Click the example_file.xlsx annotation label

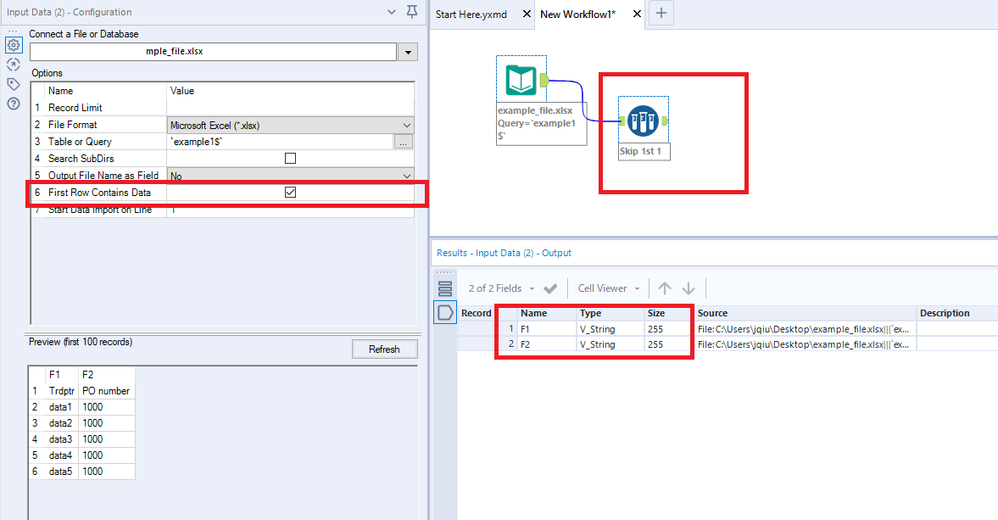(x=541, y=123)
